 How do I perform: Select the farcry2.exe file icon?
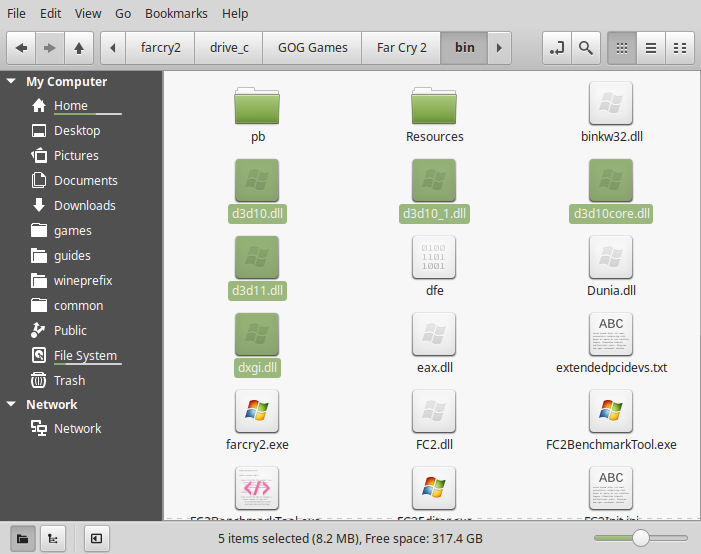point(257,411)
